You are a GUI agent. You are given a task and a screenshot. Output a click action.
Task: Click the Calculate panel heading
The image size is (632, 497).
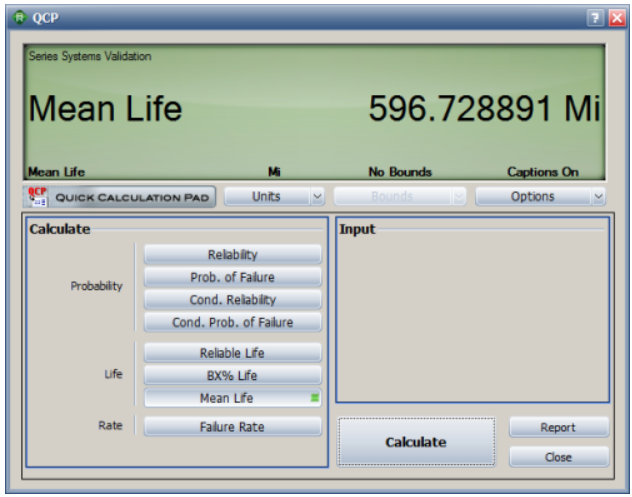tap(60, 229)
